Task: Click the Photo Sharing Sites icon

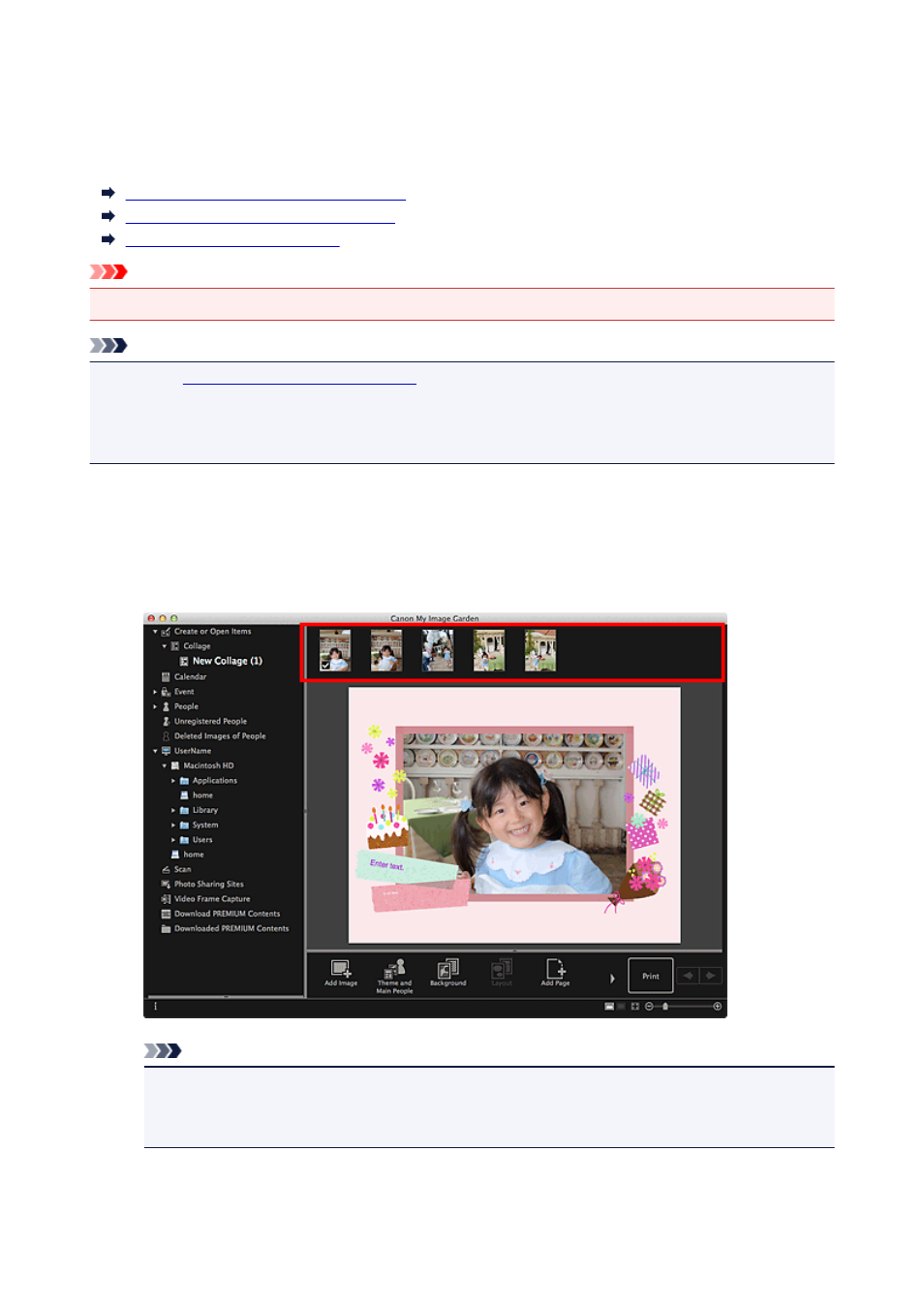Action: 166,885
